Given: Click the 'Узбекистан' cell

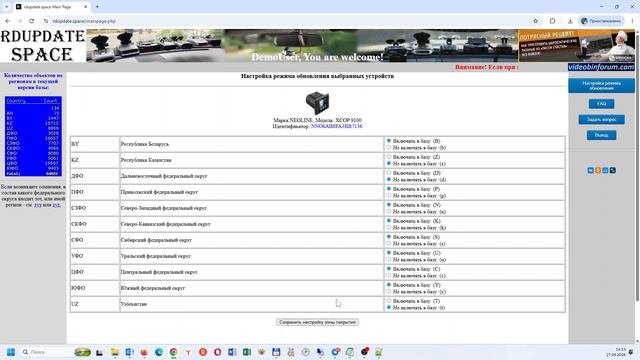Looking at the screenshot, I should (x=251, y=304).
